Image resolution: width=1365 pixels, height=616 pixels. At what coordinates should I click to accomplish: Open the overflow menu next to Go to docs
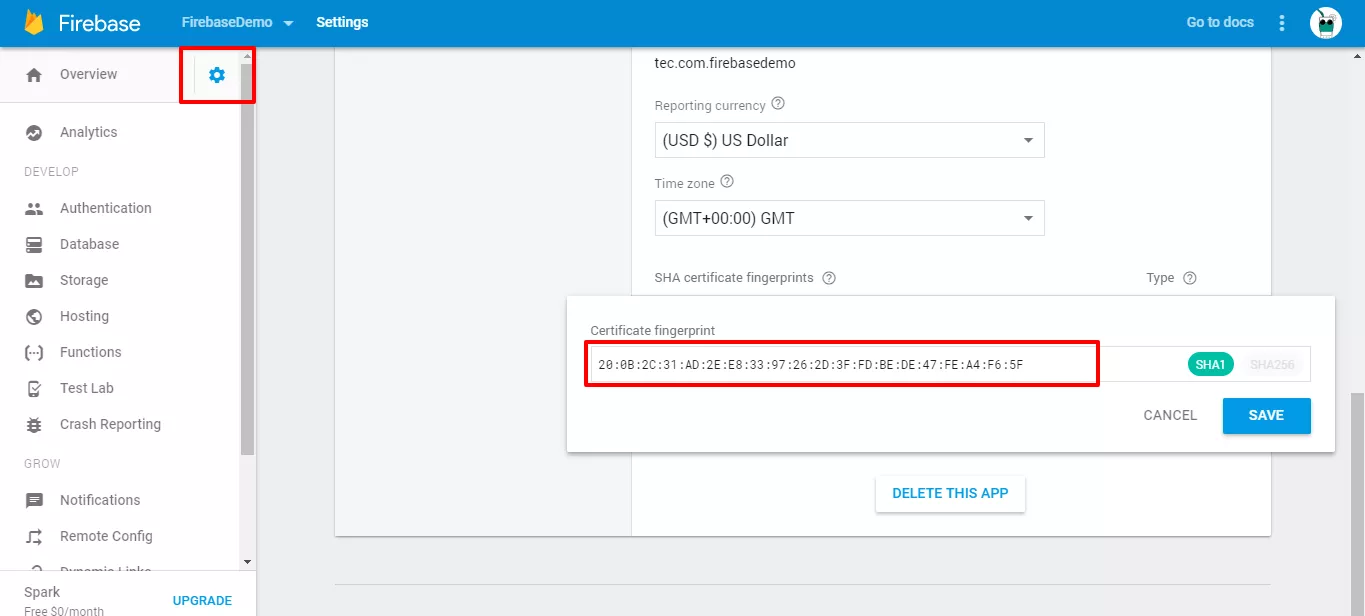[1281, 22]
